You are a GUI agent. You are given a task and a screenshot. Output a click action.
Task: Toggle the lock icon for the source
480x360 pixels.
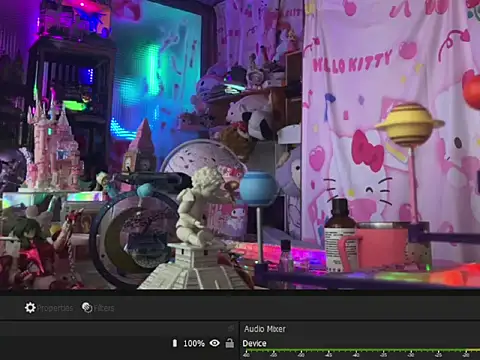click(x=230, y=343)
